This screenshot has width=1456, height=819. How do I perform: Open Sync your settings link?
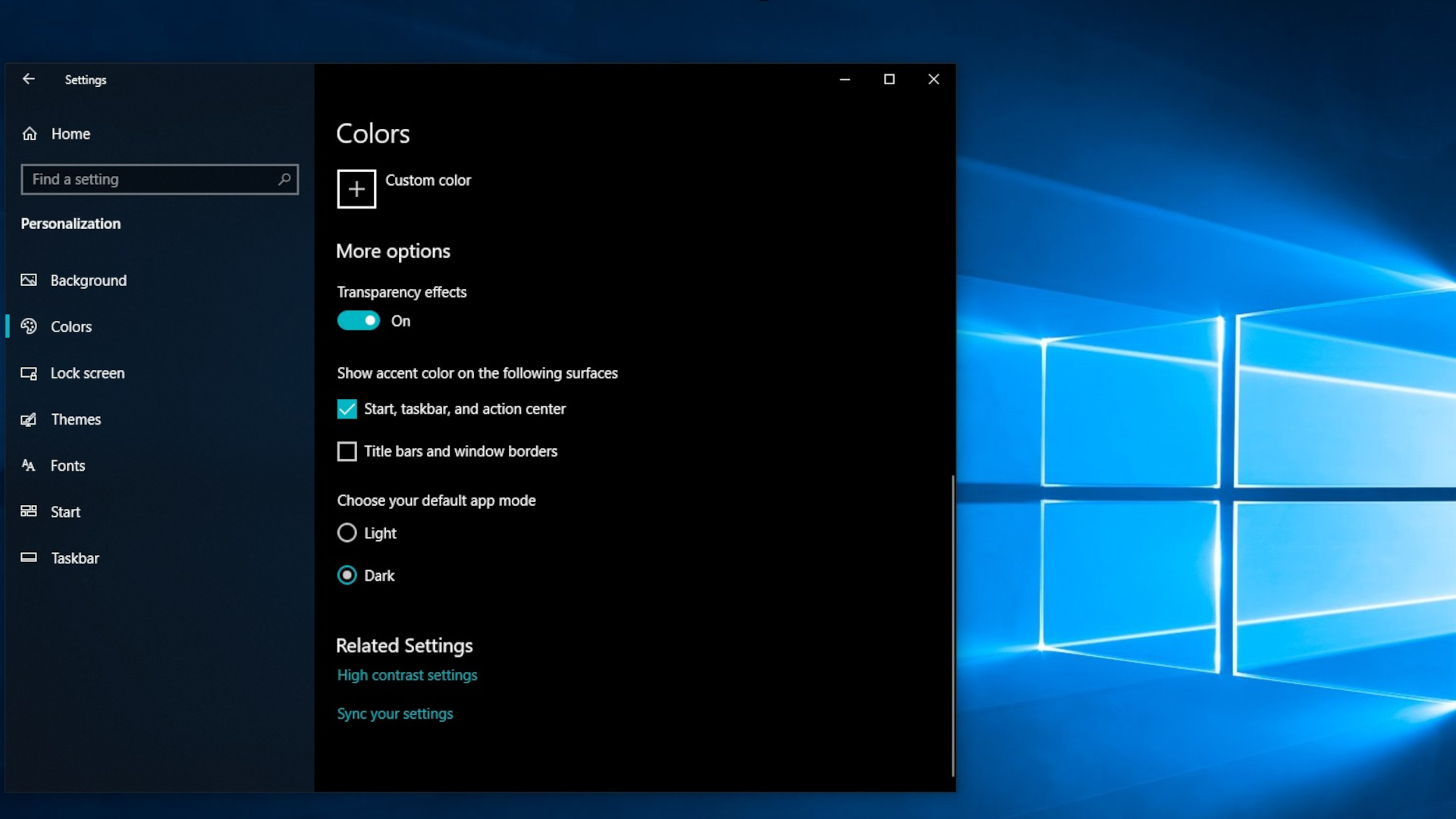pyautogui.click(x=395, y=714)
